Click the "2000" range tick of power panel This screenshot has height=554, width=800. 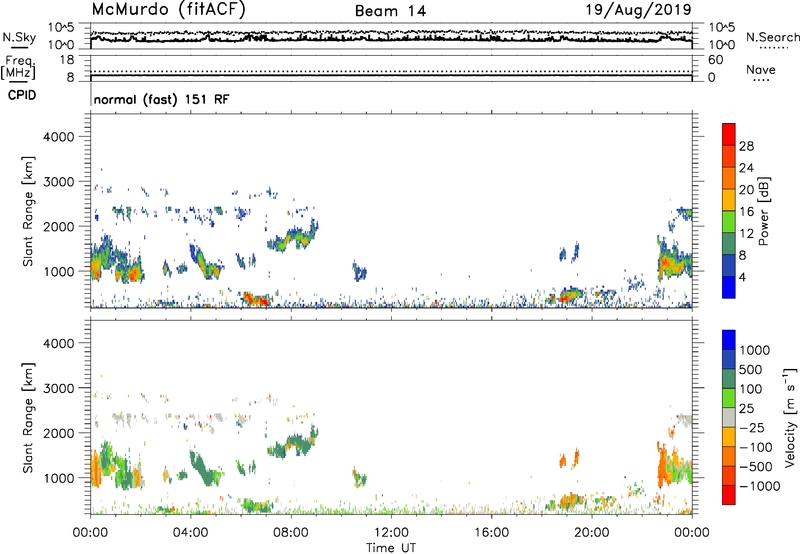point(58,226)
